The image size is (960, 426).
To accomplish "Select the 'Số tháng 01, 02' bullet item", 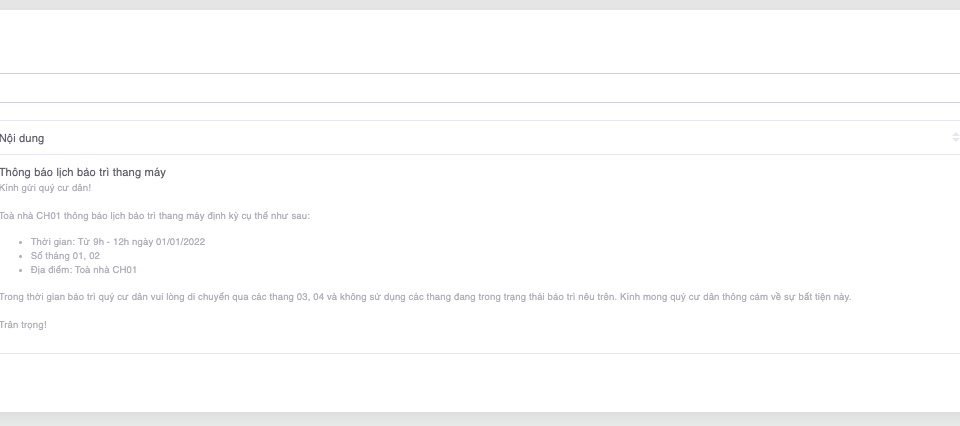I will [x=65, y=256].
